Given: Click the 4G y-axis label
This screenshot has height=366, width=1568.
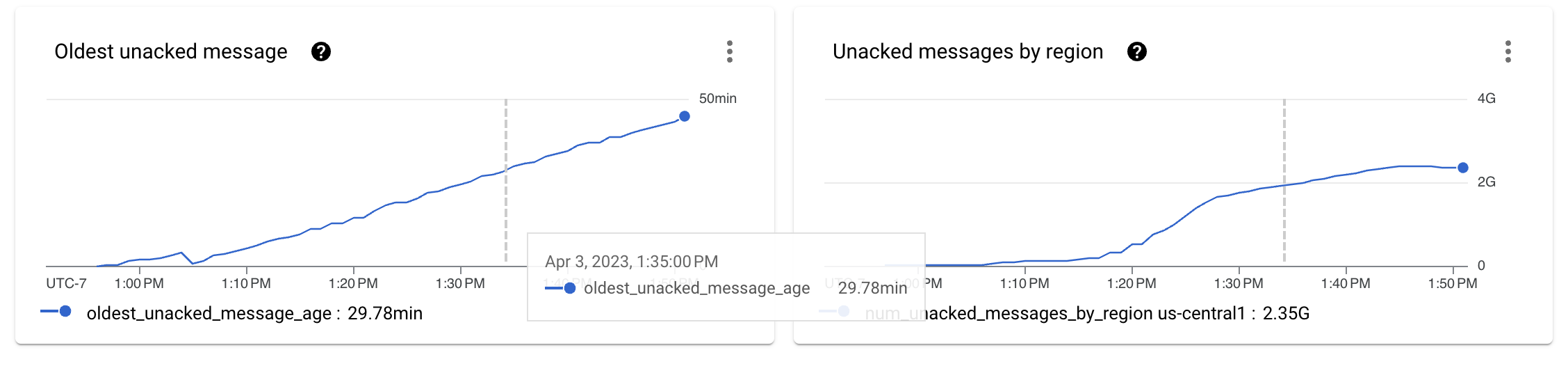Looking at the screenshot, I should tap(1486, 99).
